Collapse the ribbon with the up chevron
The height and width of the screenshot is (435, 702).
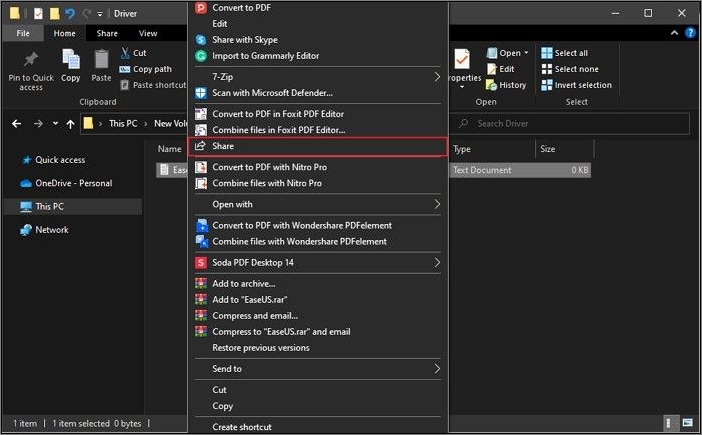tap(674, 33)
